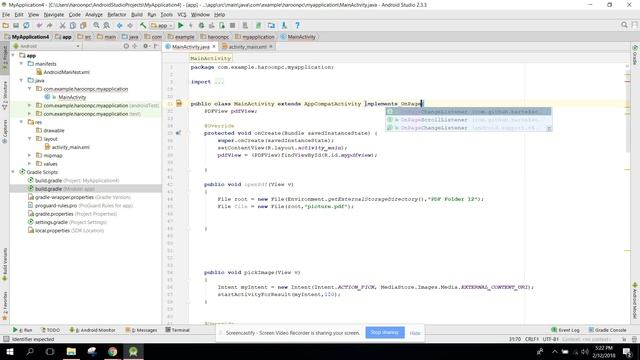Click the Back navigation arrow icon
Screen dimensions: 640x360
(120, 25)
